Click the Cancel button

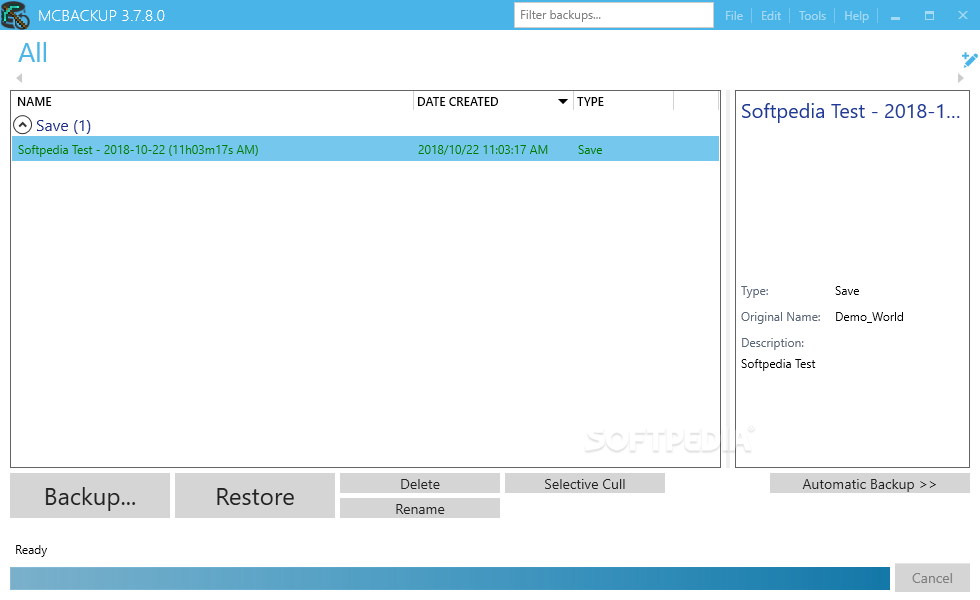(x=932, y=578)
